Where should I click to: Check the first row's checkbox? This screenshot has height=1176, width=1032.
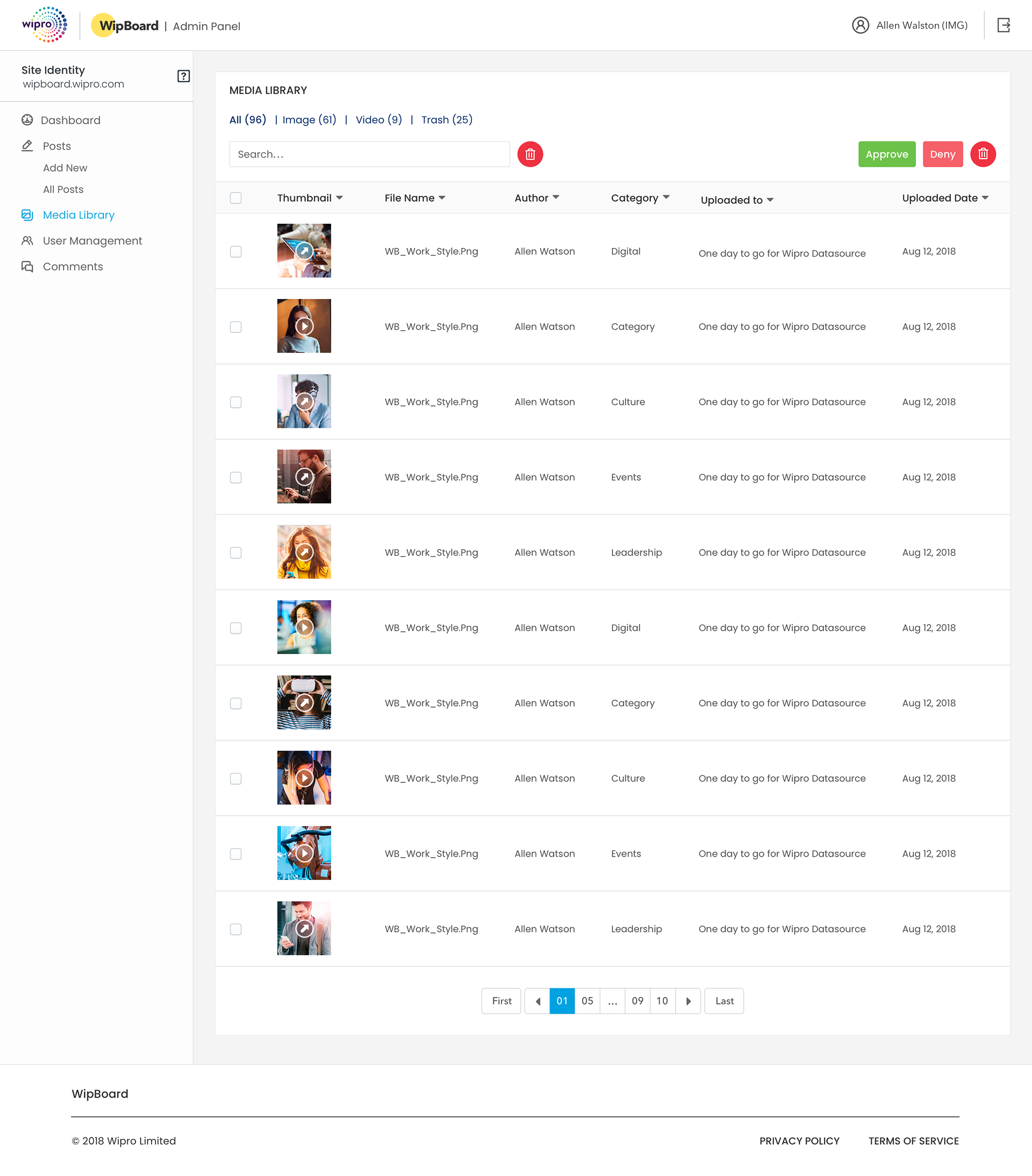(x=236, y=252)
